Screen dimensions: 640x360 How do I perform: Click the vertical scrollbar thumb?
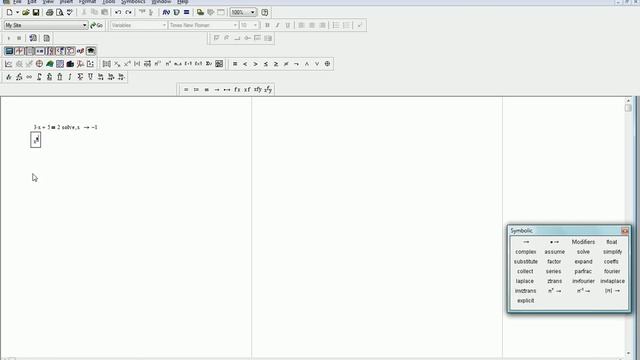pos(628,107)
